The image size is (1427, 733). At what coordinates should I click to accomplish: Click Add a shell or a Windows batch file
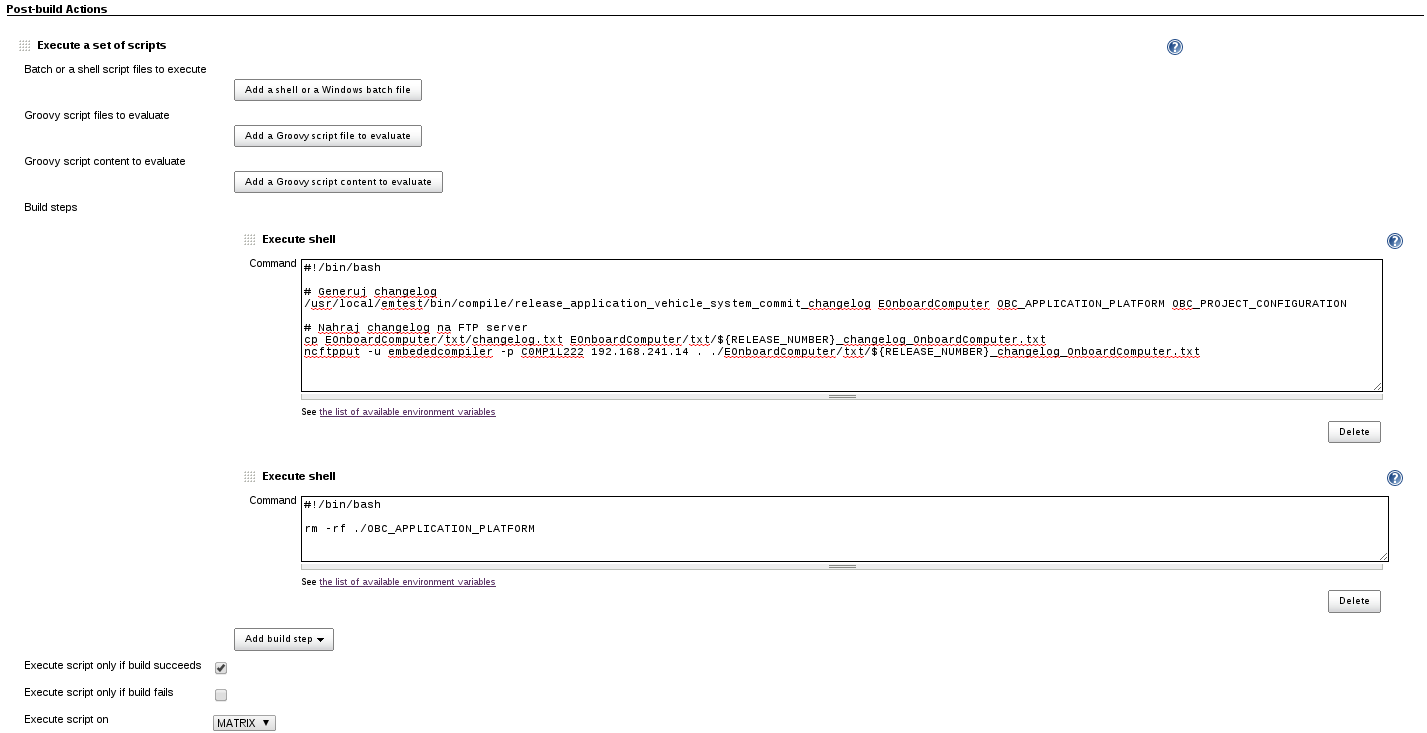pyautogui.click(x=327, y=89)
